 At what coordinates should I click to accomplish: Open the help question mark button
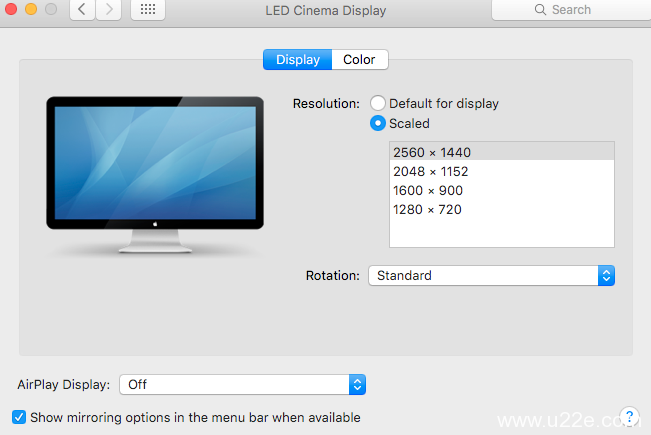[x=629, y=416]
